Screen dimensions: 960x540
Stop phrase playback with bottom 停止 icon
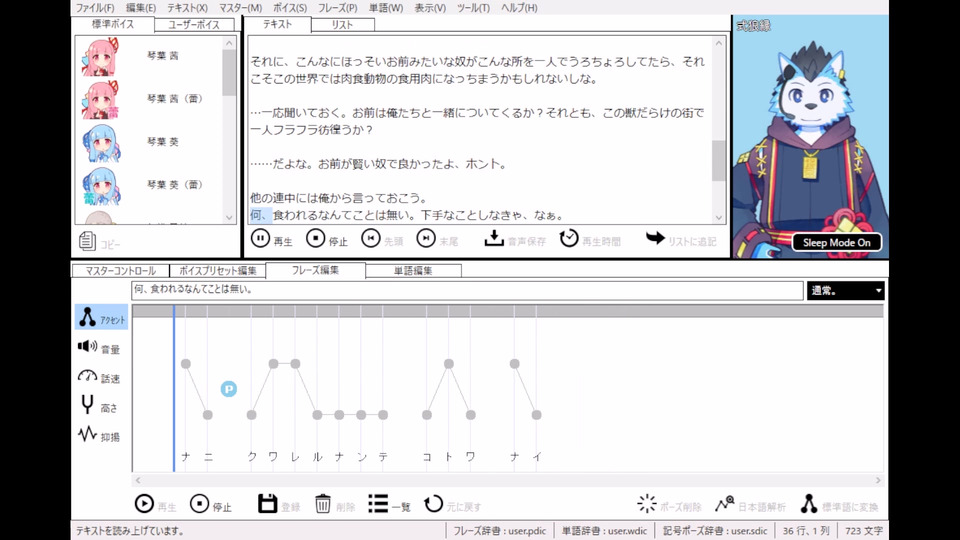tap(199, 504)
